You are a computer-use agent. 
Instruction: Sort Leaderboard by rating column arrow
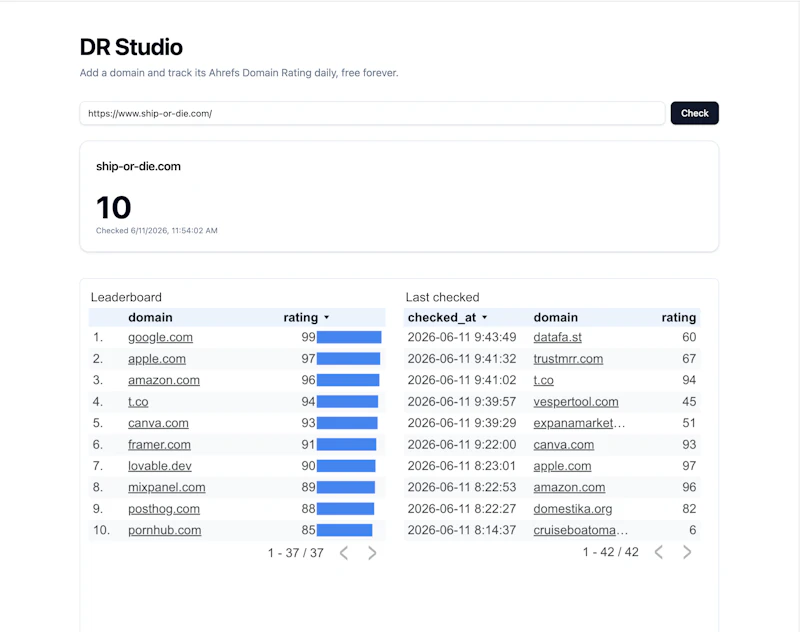click(x=327, y=318)
